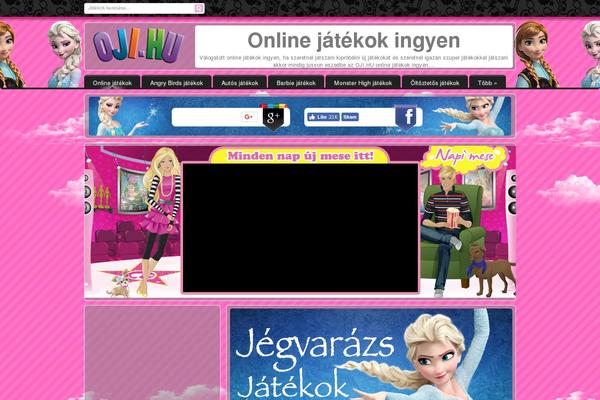Click the Facebook Like button

tap(323, 117)
